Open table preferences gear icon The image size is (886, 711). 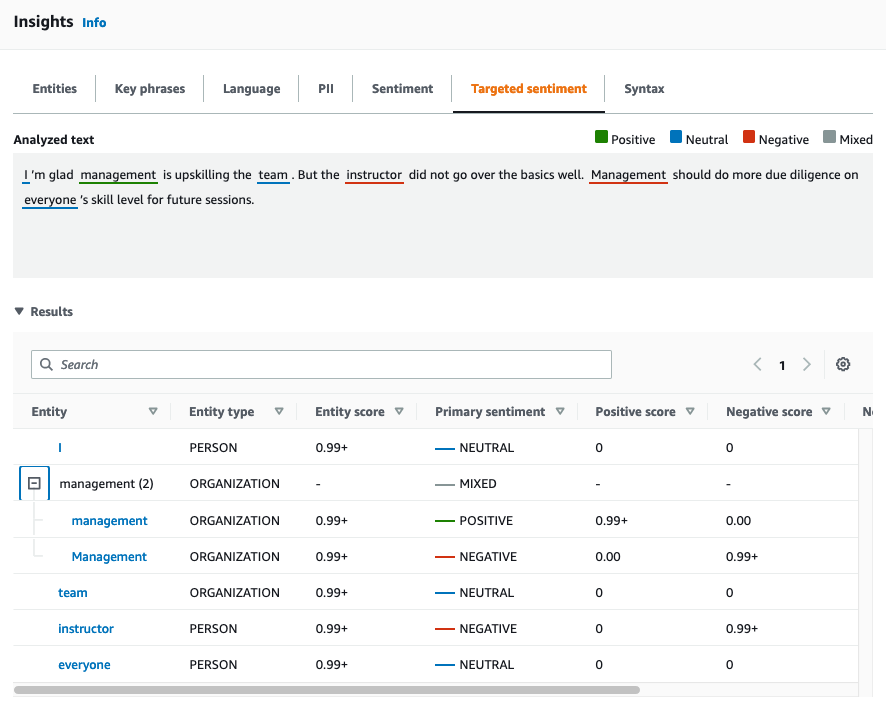(x=843, y=365)
